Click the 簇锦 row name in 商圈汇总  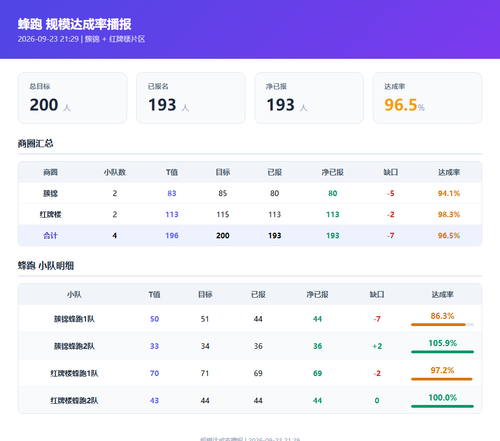coord(50,193)
